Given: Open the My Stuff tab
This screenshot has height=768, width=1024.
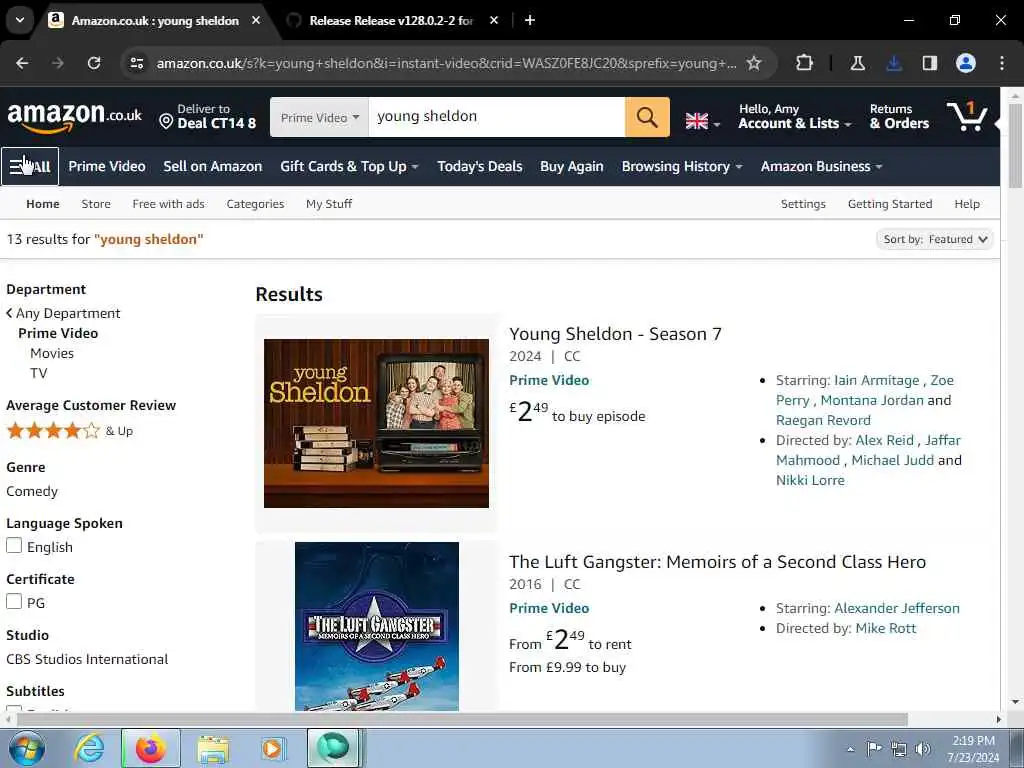Looking at the screenshot, I should (x=329, y=204).
